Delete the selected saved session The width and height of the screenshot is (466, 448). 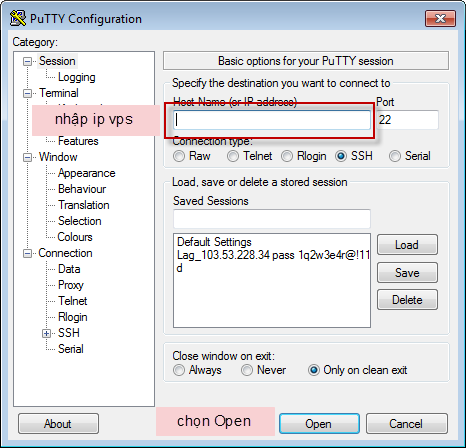coord(407,300)
